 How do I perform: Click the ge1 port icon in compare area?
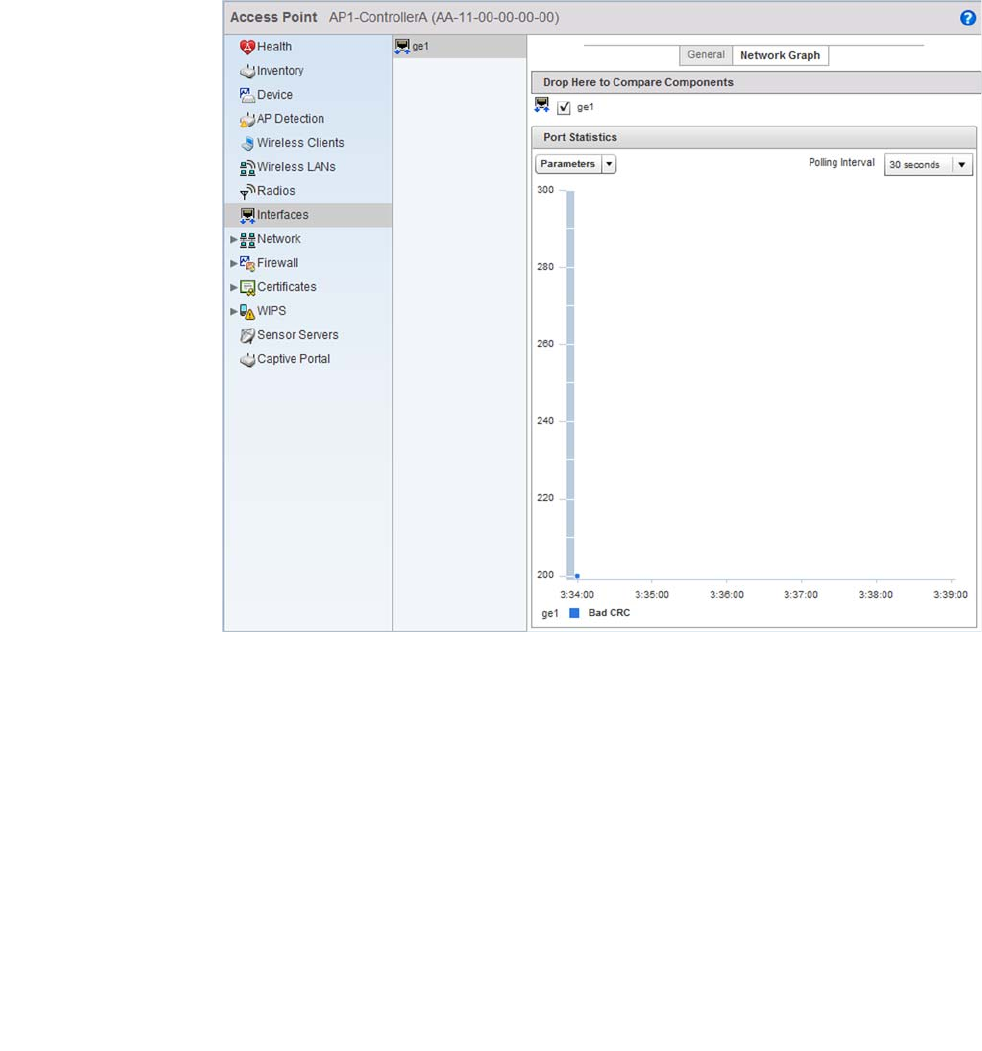pyautogui.click(x=542, y=105)
